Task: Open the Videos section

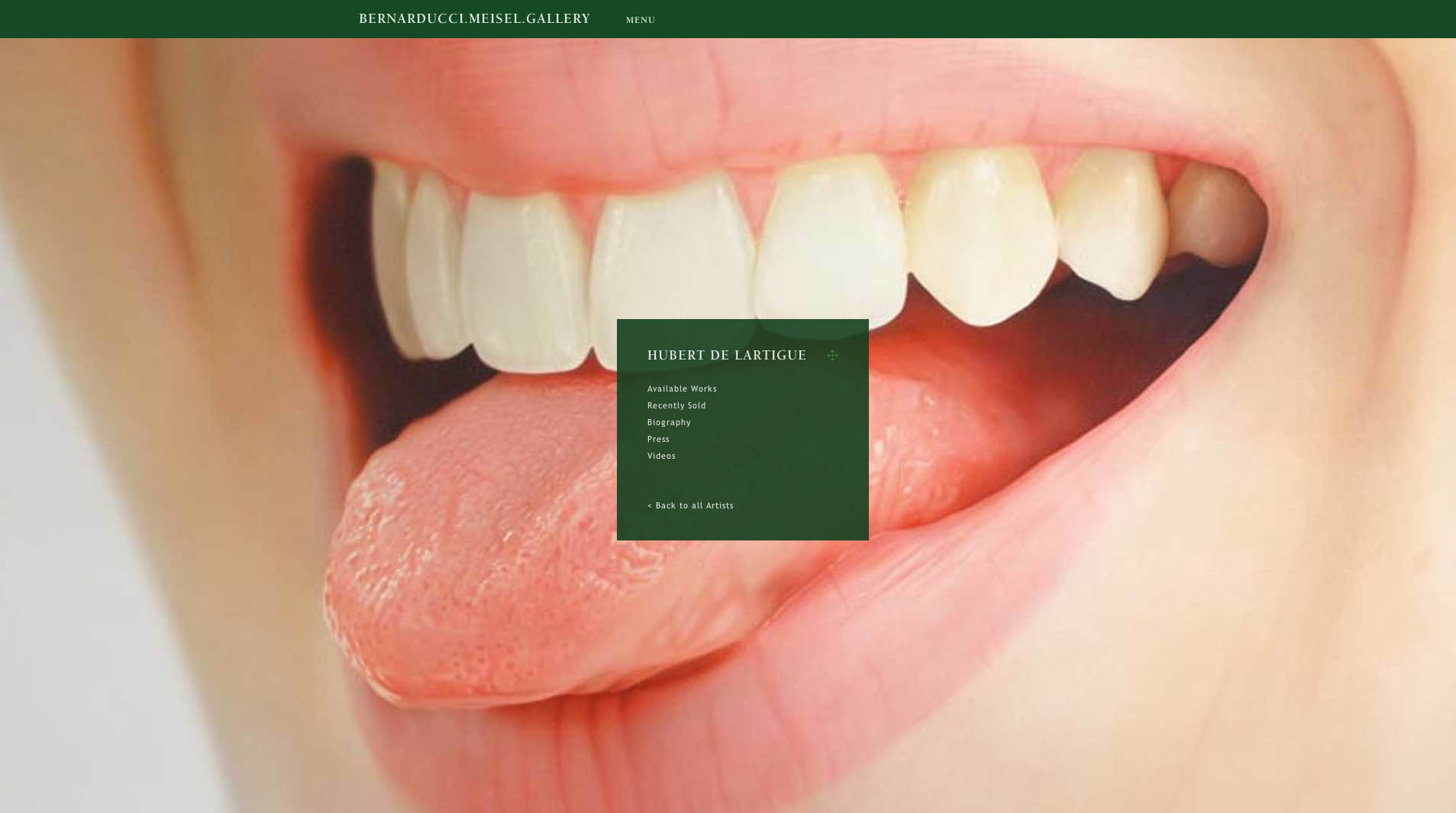Action: (661, 456)
